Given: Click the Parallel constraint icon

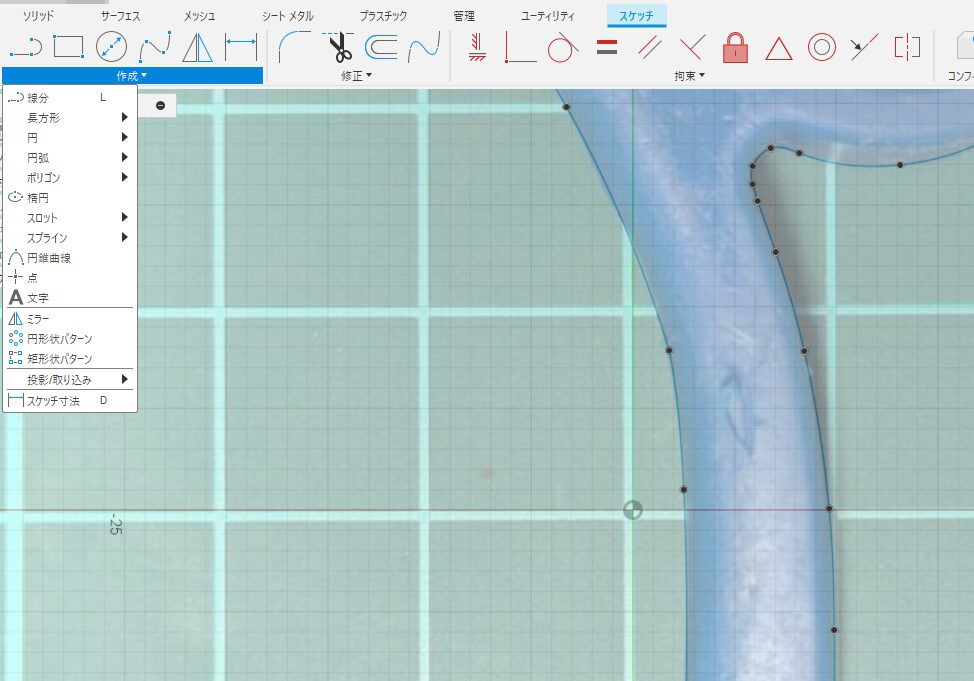Looking at the screenshot, I should (x=650, y=46).
